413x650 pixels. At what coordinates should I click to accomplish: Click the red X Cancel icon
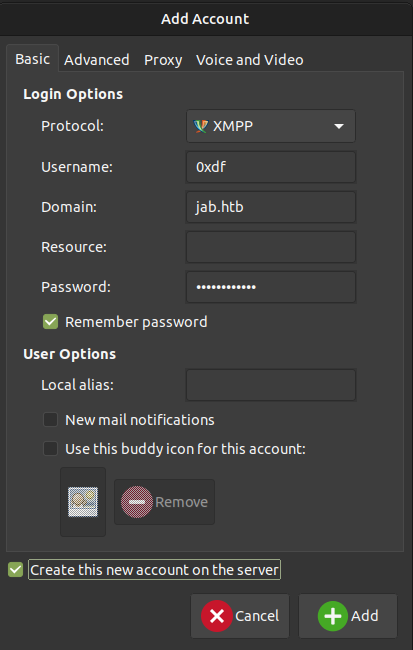point(217,616)
